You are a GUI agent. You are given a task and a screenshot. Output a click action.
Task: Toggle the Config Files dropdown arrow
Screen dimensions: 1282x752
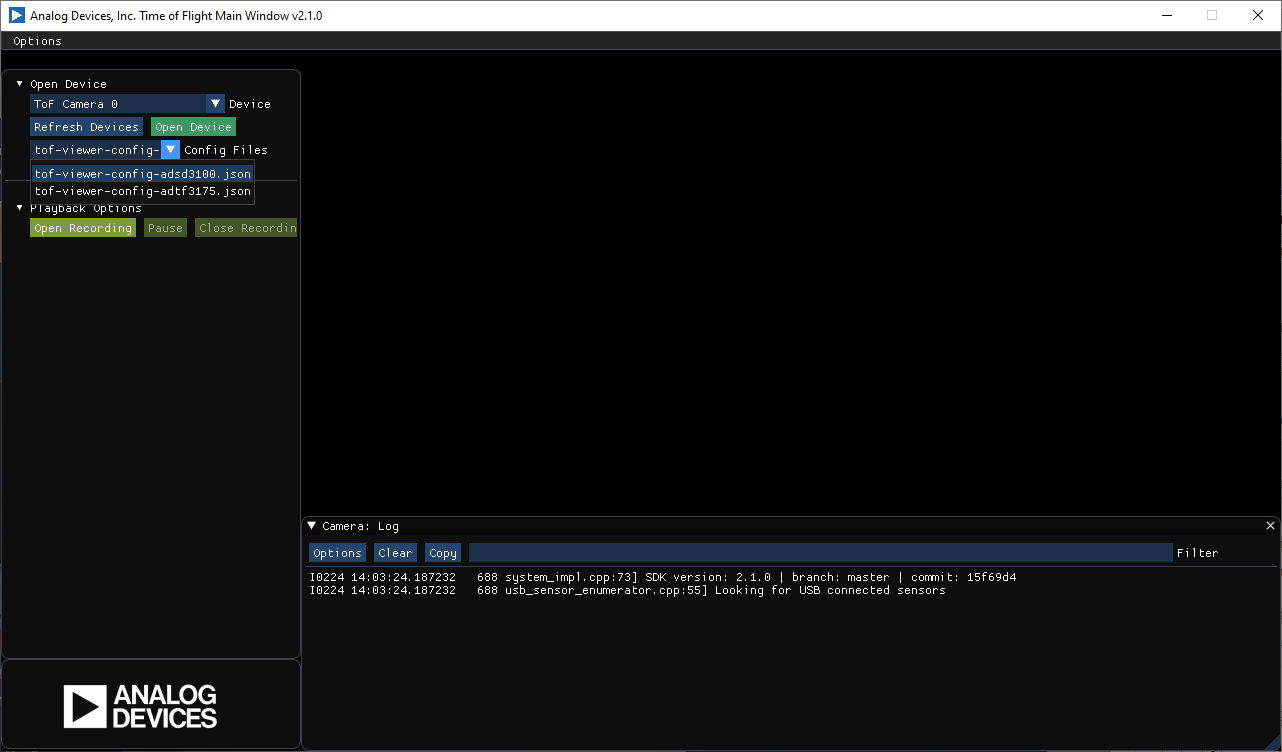(x=170, y=150)
